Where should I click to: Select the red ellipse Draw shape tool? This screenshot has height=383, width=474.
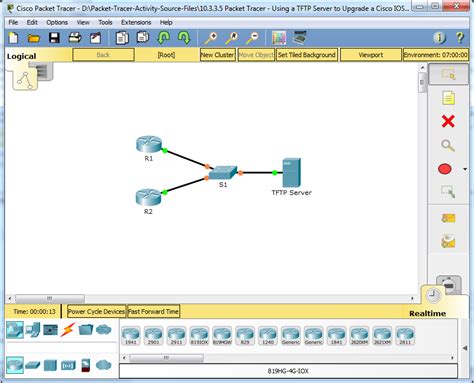pyautogui.click(x=445, y=169)
